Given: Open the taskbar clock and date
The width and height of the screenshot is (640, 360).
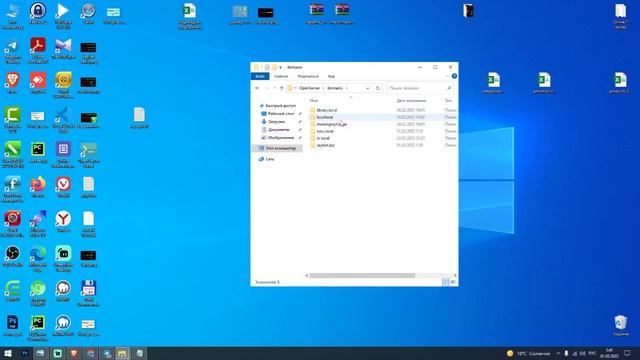Looking at the screenshot, I should pyautogui.click(x=609, y=353).
